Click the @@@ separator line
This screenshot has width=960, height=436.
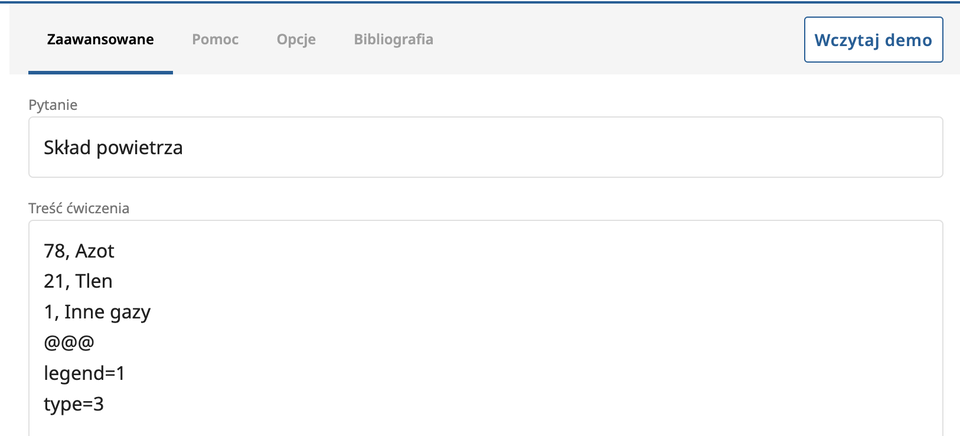click(x=69, y=343)
